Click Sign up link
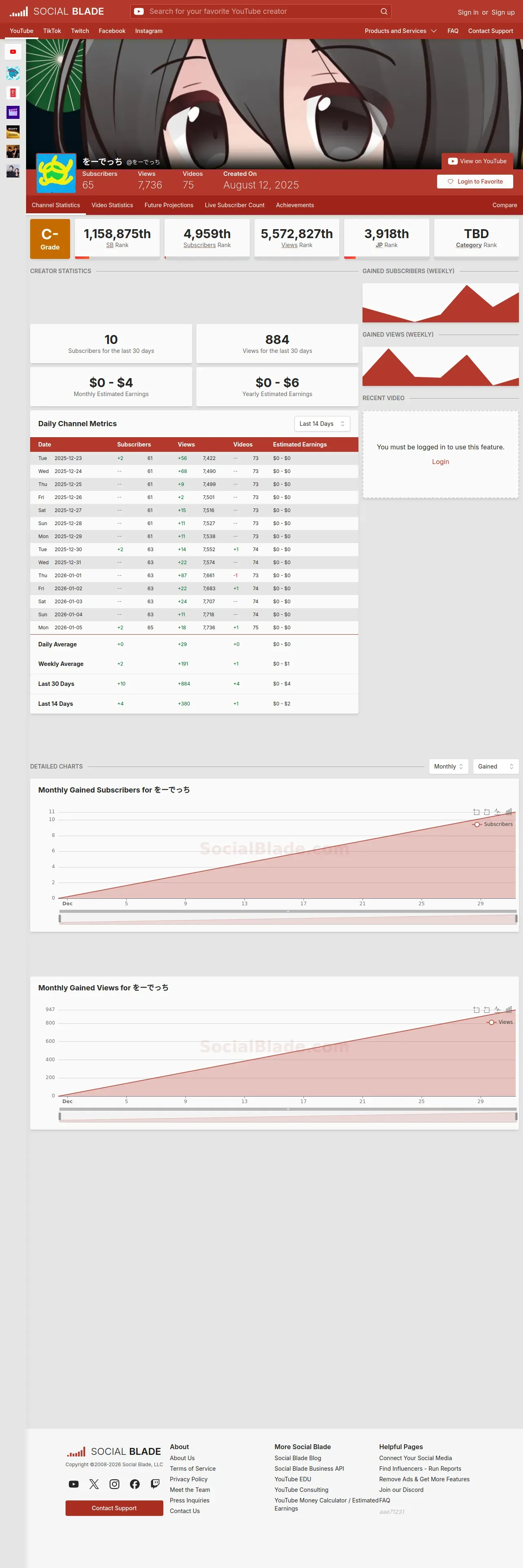This screenshot has height=1568, width=523. (503, 12)
